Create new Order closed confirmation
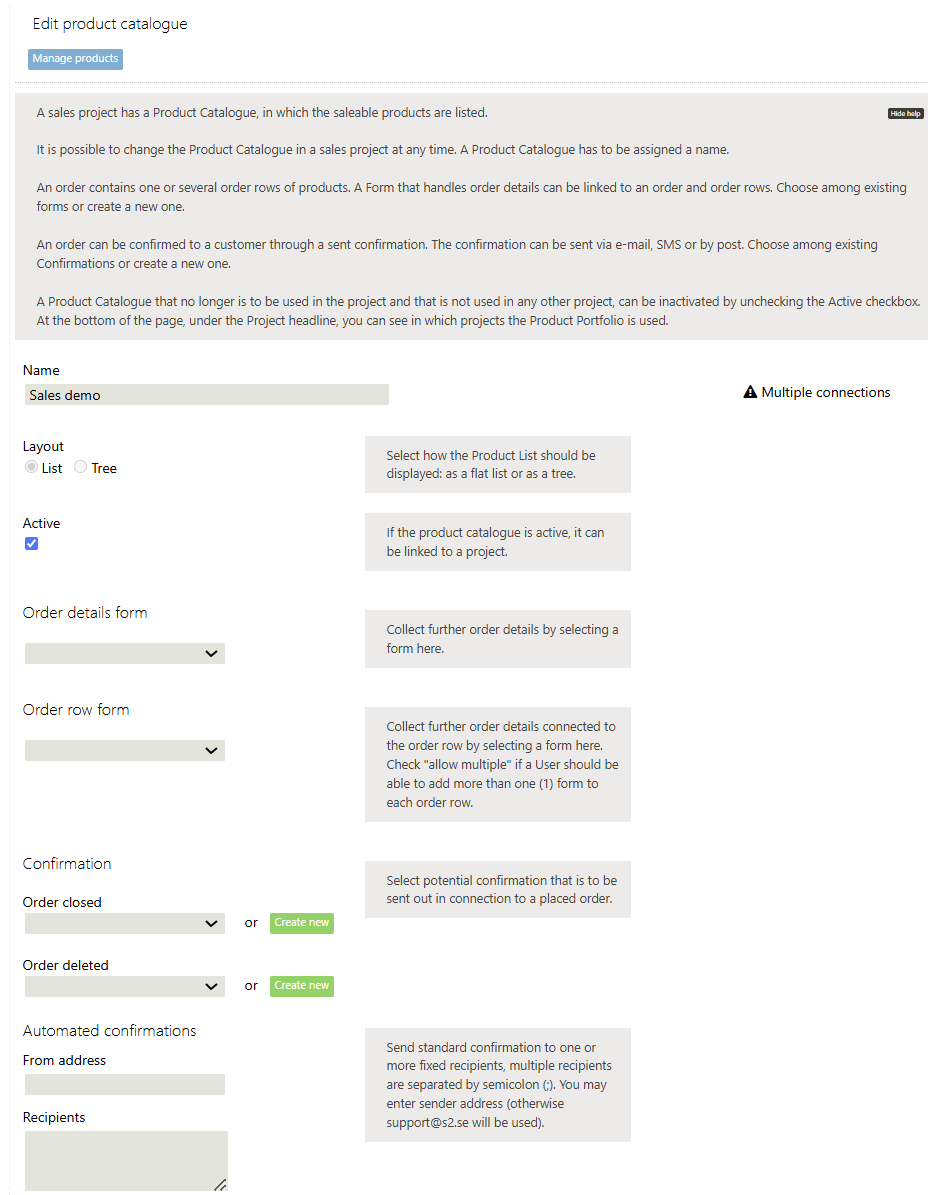This screenshot has height=1195, width=928. [301, 923]
